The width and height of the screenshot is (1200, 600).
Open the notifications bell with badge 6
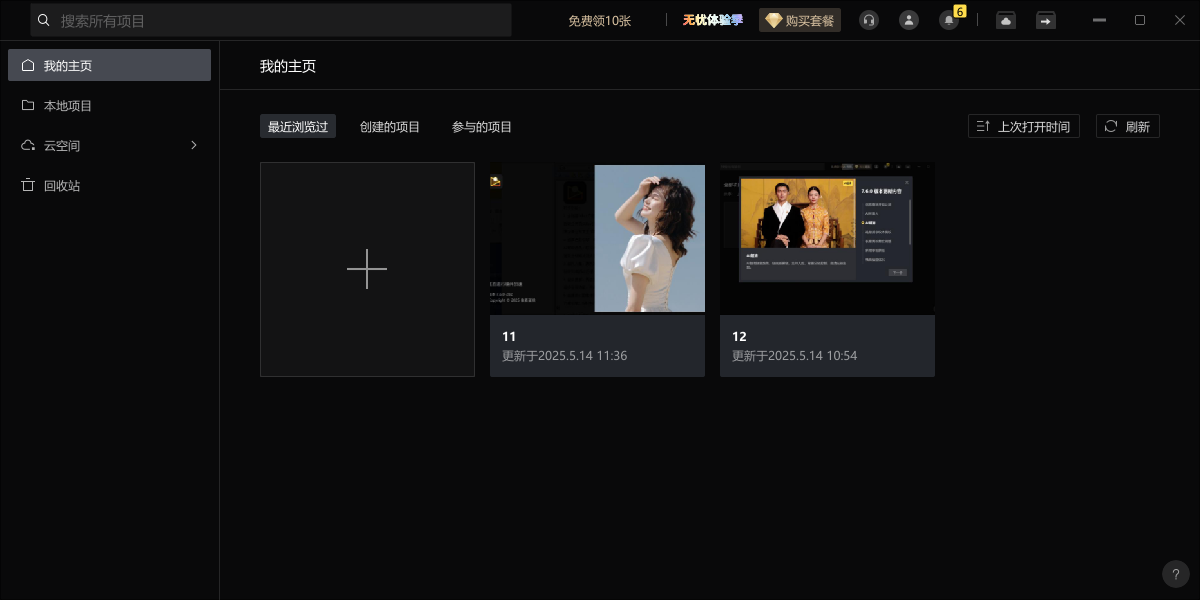click(x=948, y=20)
